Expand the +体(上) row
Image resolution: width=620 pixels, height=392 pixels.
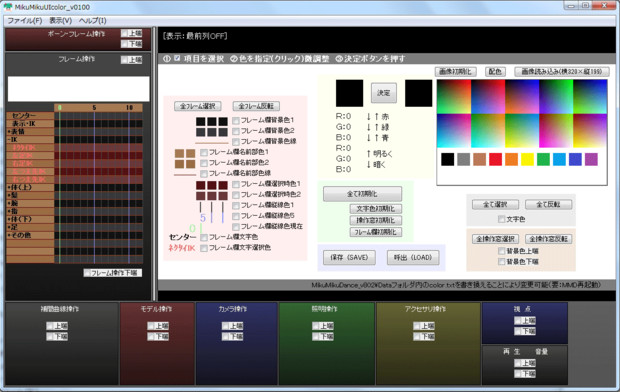click(30, 187)
